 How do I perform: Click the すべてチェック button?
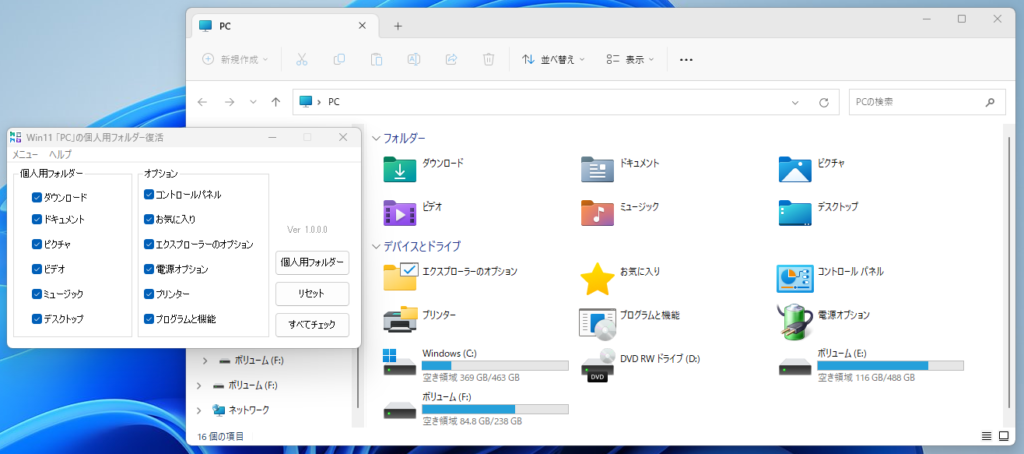click(x=312, y=325)
